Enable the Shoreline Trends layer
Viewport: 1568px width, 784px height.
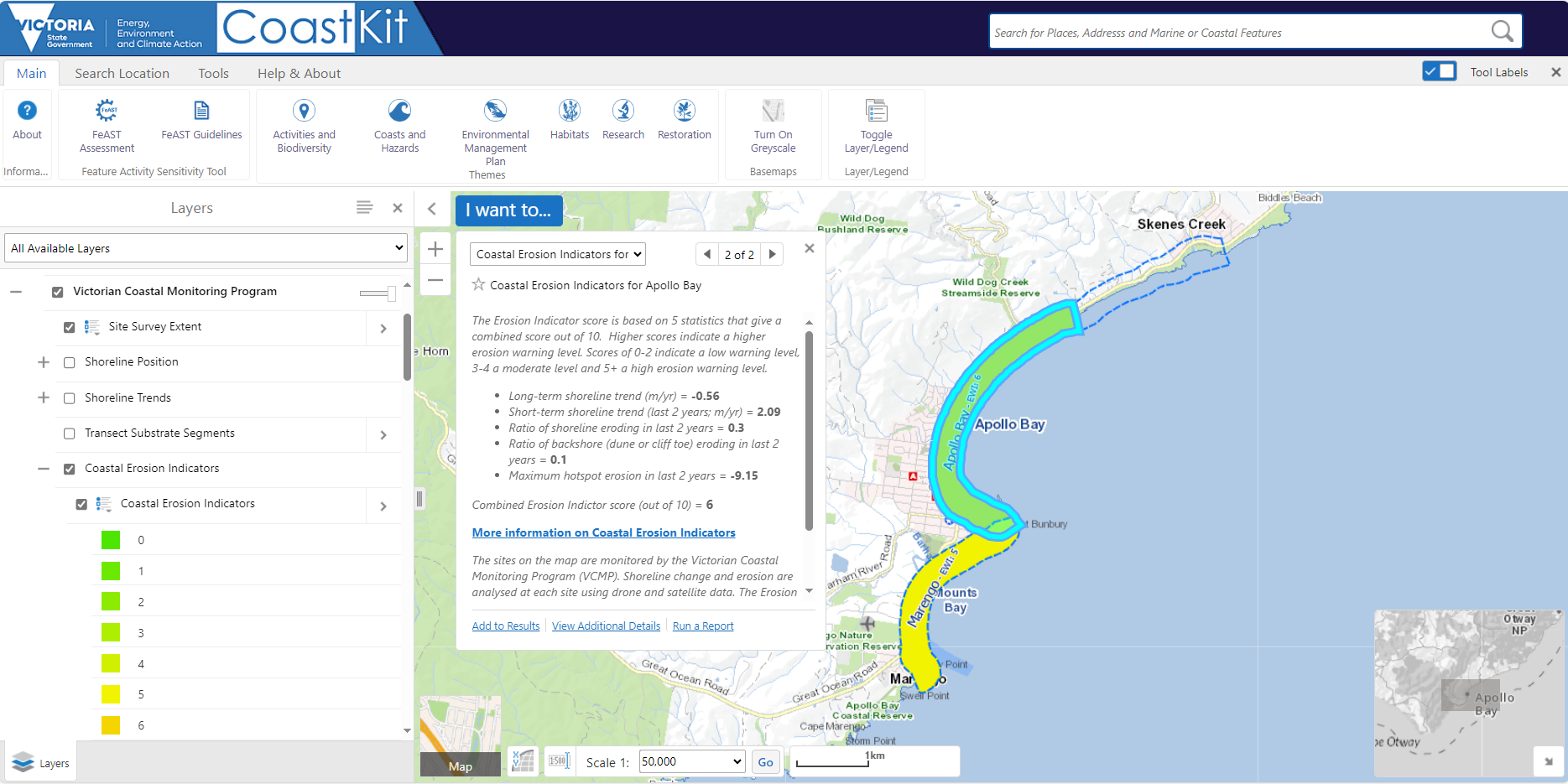tap(70, 398)
